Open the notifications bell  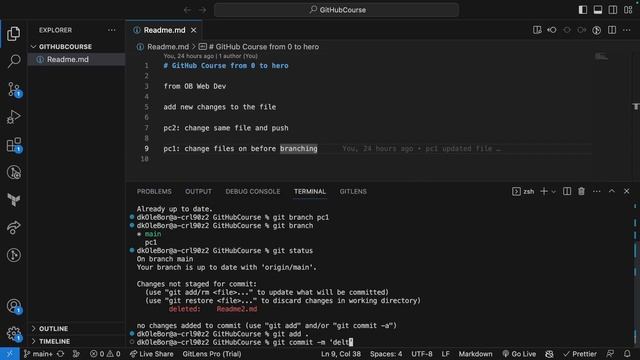627,354
